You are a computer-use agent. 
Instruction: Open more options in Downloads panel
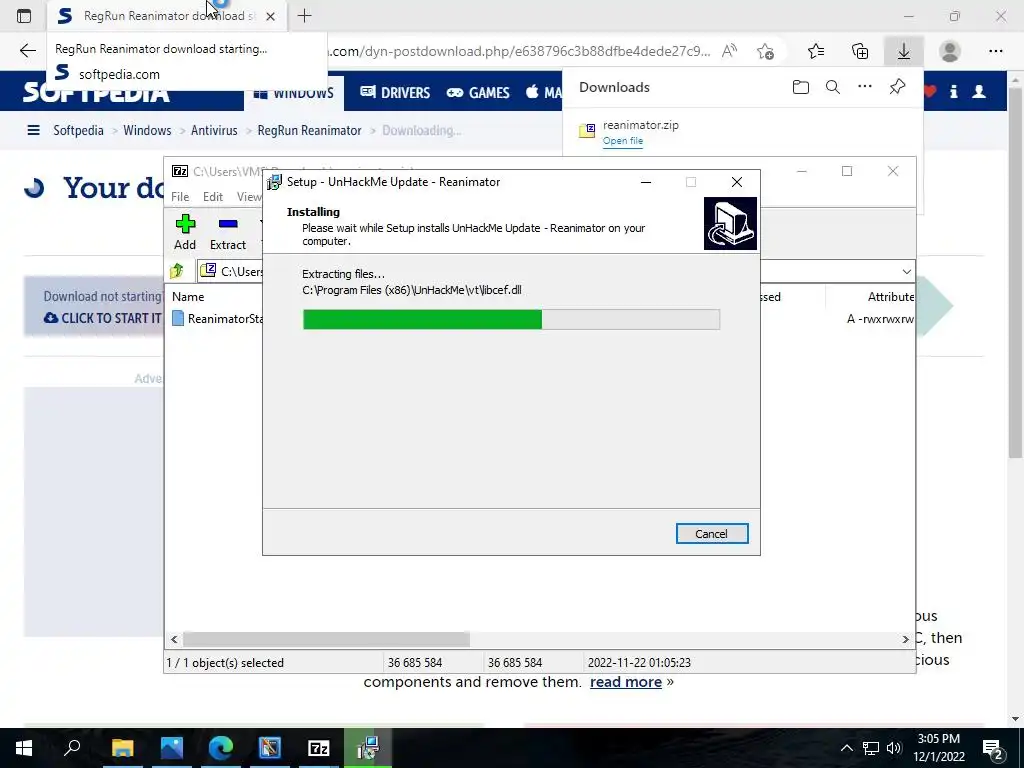[x=865, y=87]
